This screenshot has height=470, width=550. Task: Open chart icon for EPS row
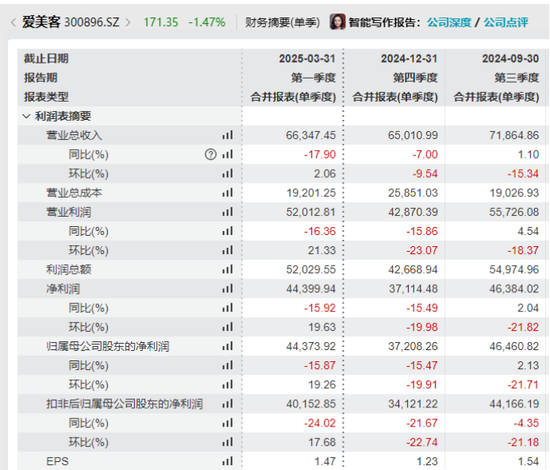point(227,461)
